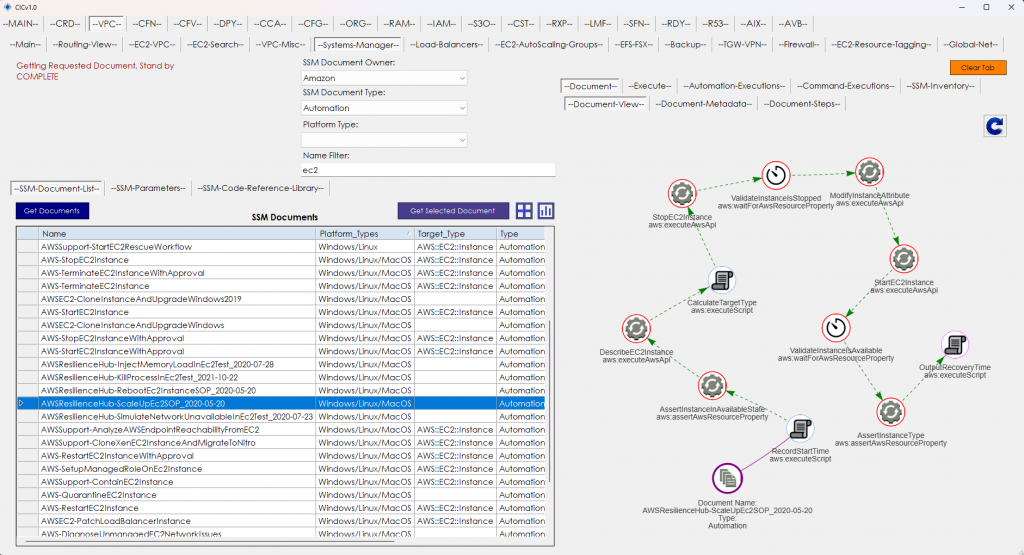Click the Name Filter text field
1024x555 pixels.
pos(428,171)
